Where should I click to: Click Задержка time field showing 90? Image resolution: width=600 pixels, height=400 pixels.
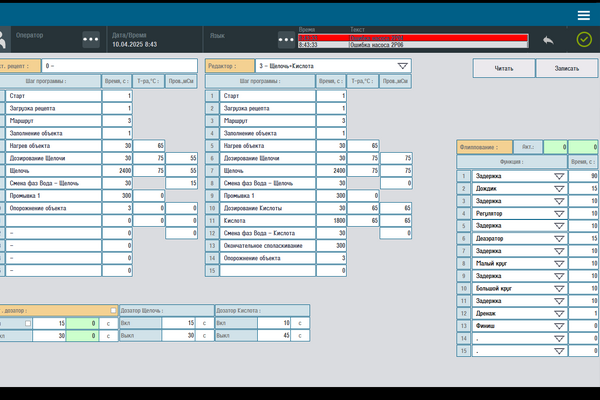point(582,176)
